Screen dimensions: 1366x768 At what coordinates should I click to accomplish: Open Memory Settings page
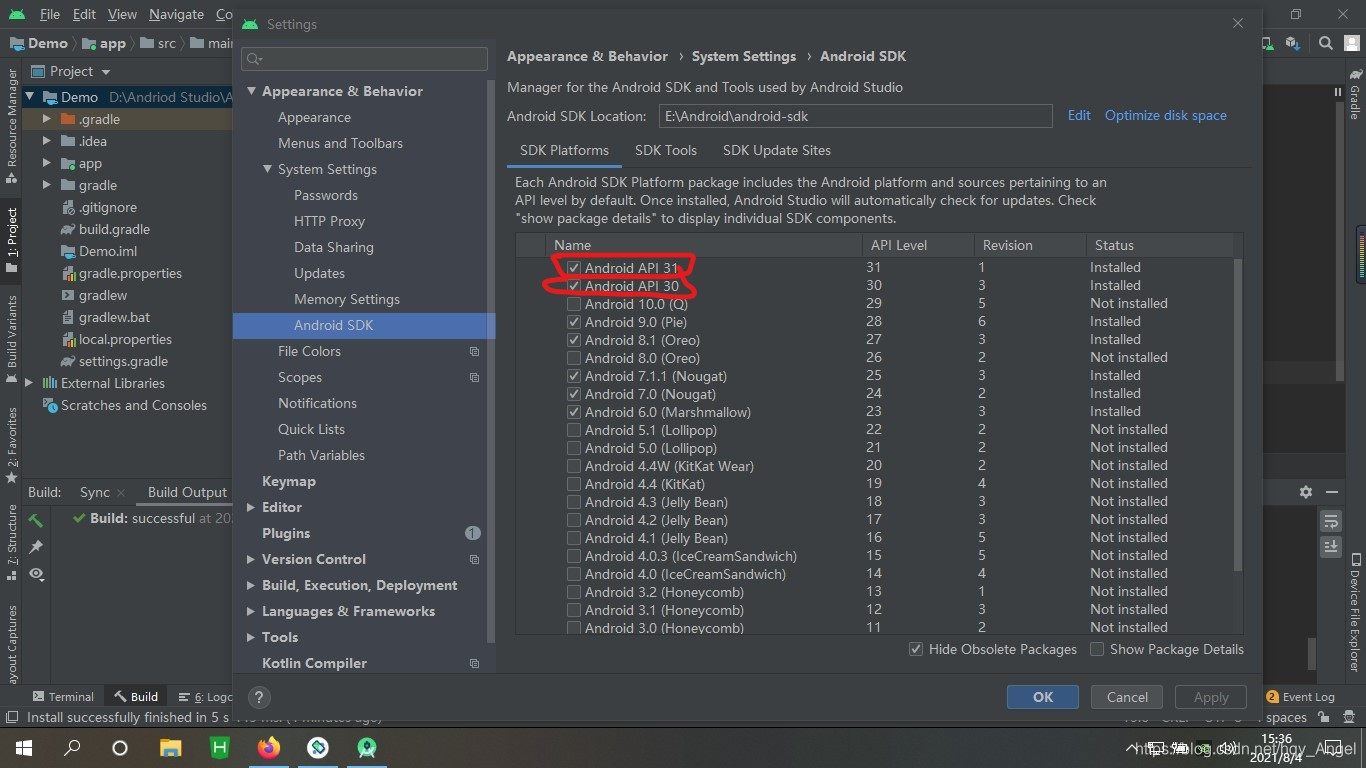coord(346,299)
